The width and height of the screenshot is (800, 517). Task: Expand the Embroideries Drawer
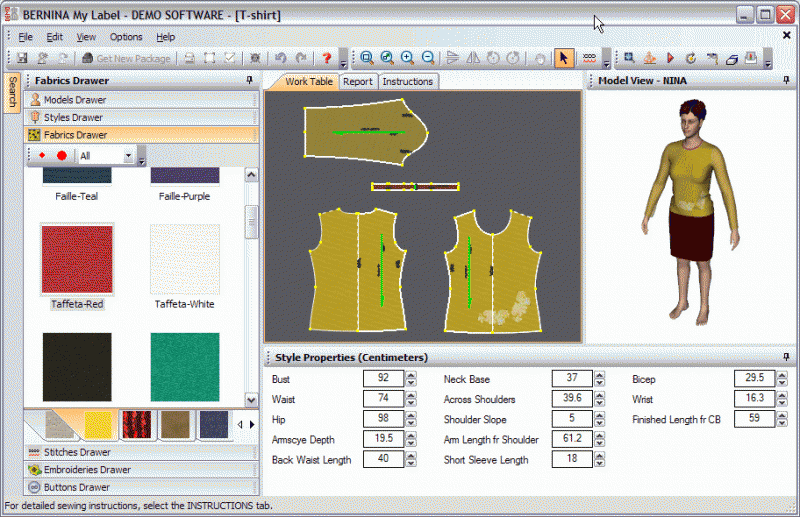point(142,470)
